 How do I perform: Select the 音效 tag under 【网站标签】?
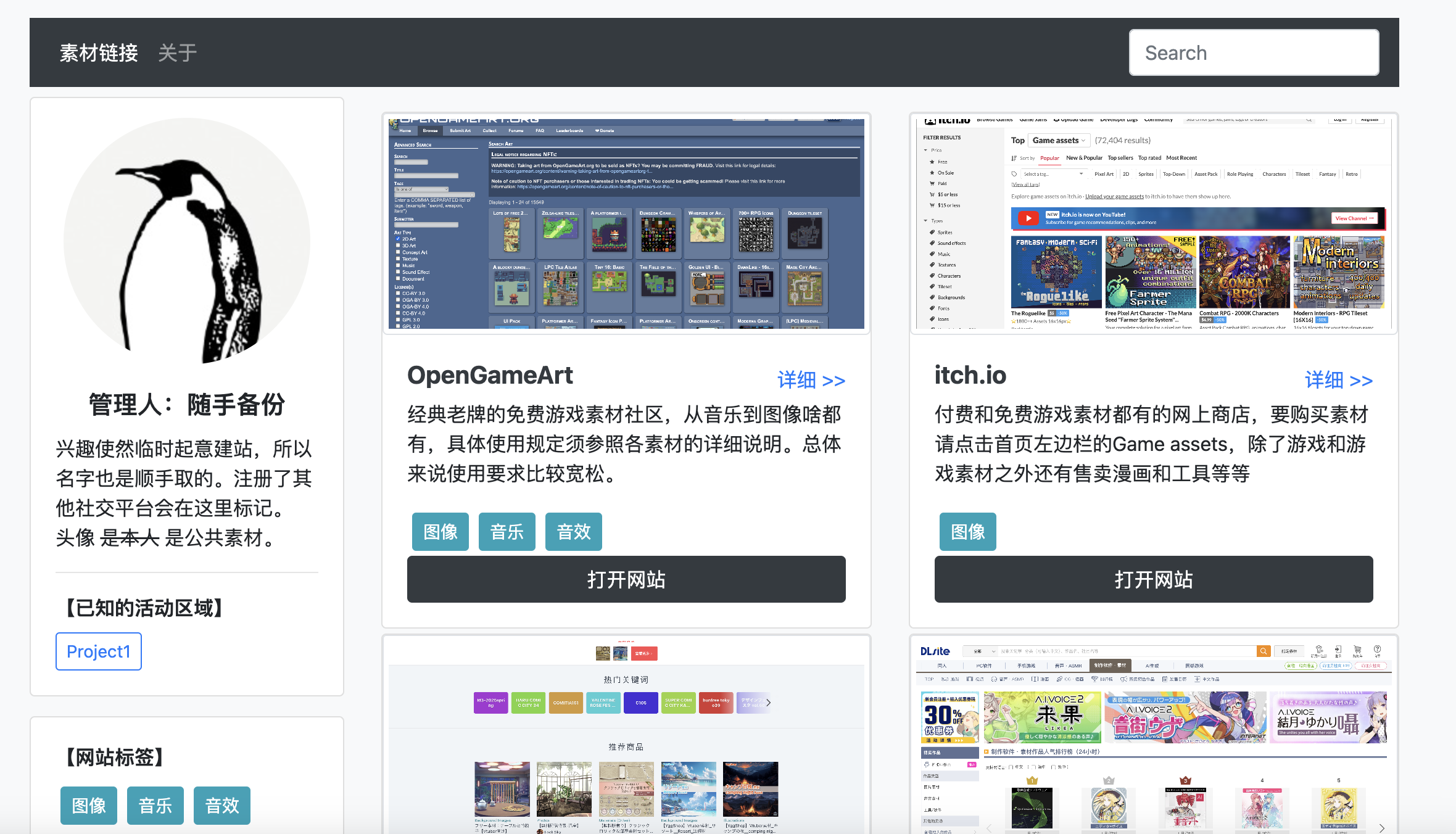[222, 806]
